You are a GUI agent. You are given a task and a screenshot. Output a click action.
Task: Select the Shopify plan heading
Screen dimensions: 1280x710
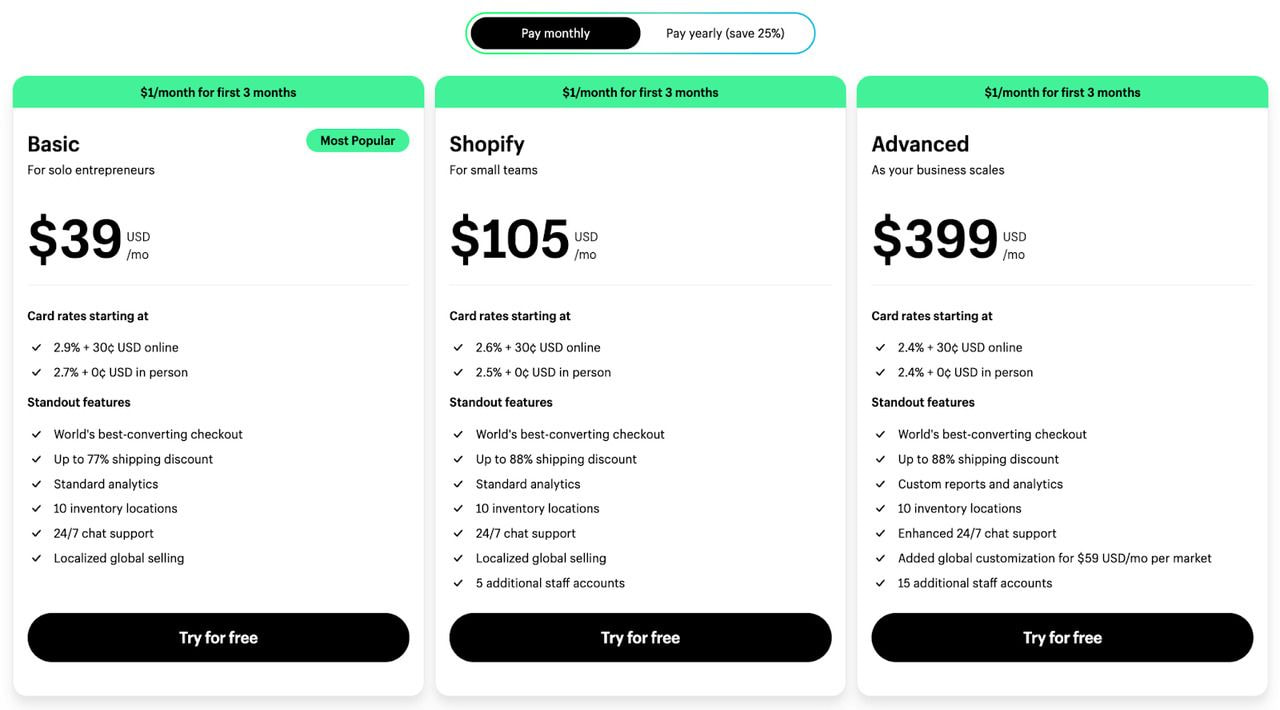(x=487, y=143)
